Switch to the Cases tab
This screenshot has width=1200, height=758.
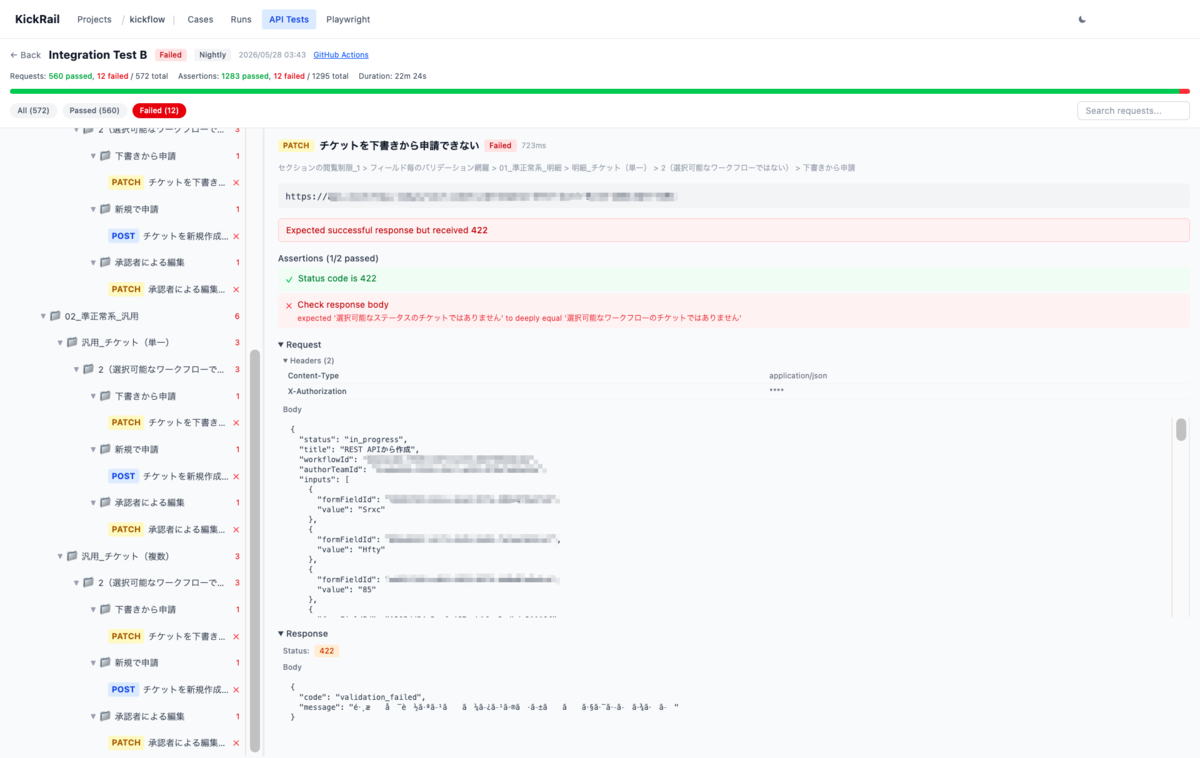[x=200, y=19]
